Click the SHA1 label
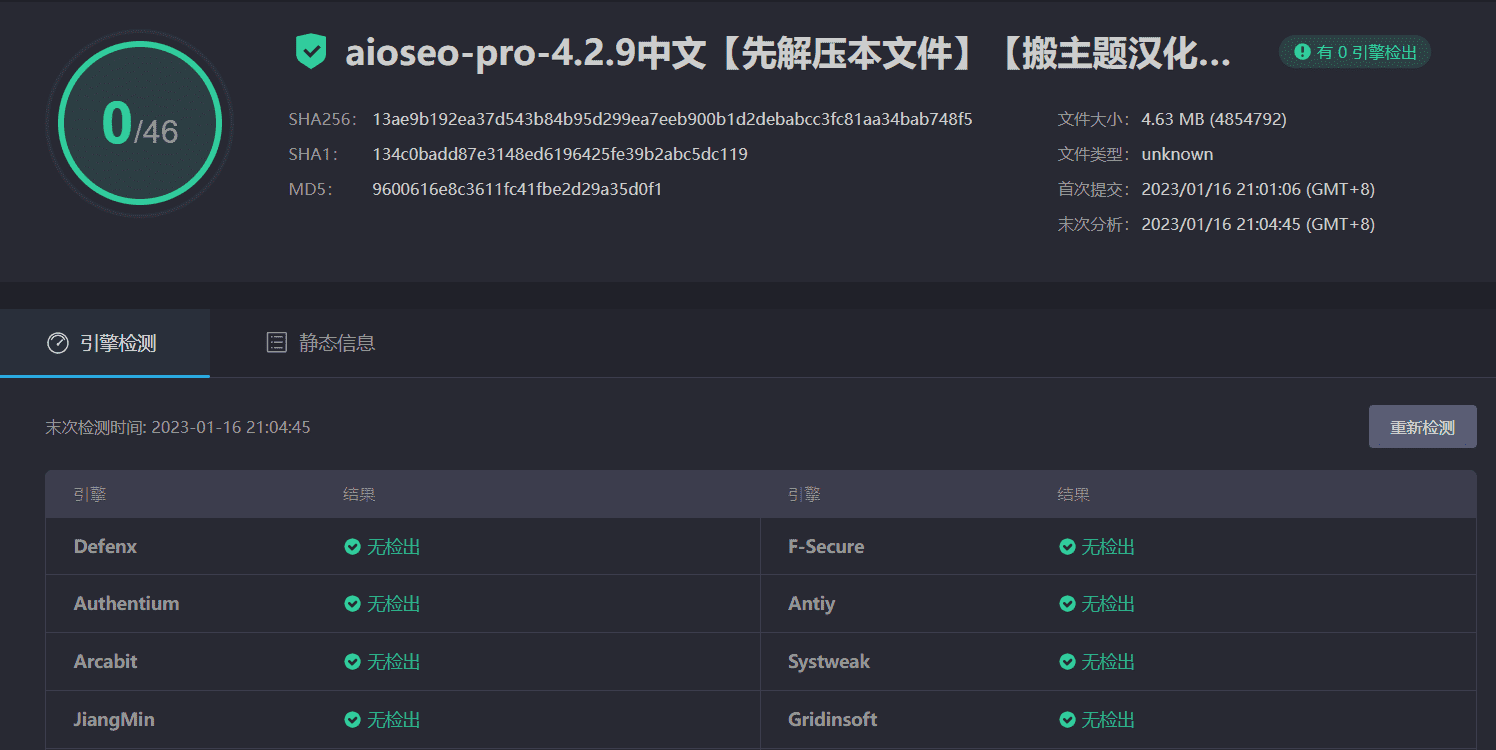This screenshot has width=1496, height=750. click(313, 154)
